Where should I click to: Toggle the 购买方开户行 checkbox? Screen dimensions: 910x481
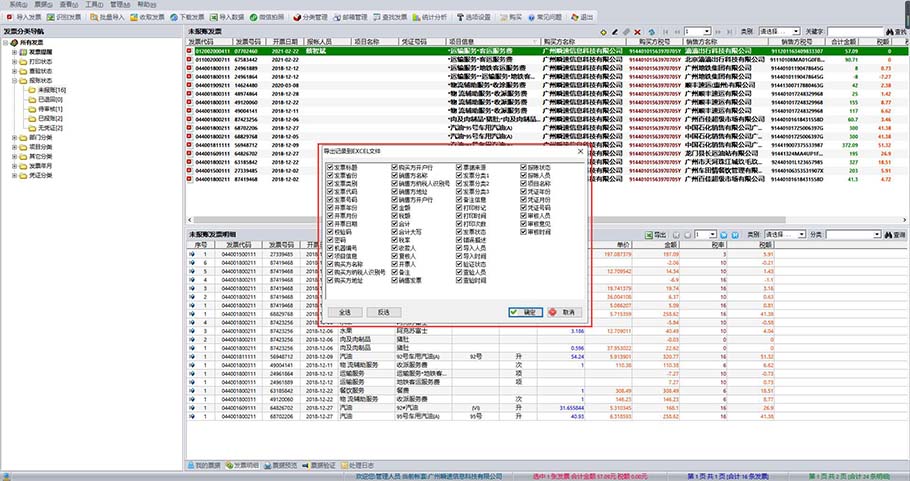[x=395, y=166]
